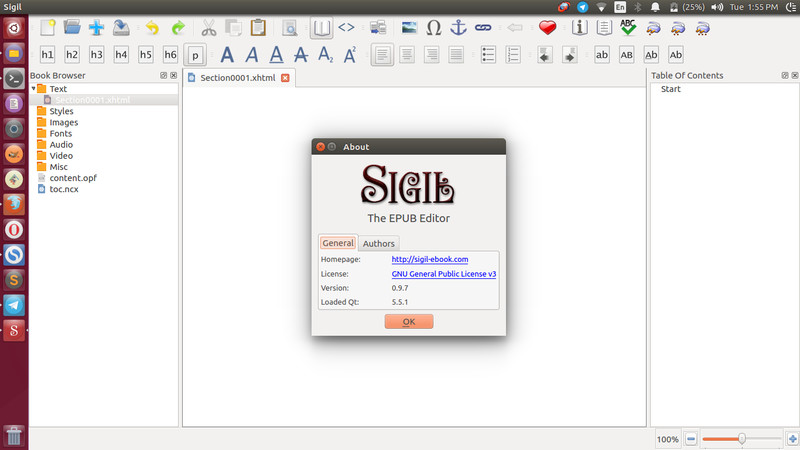Redo the last action
Image resolution: width=800 pixels, height=450 pixels.
click(178, 28)
